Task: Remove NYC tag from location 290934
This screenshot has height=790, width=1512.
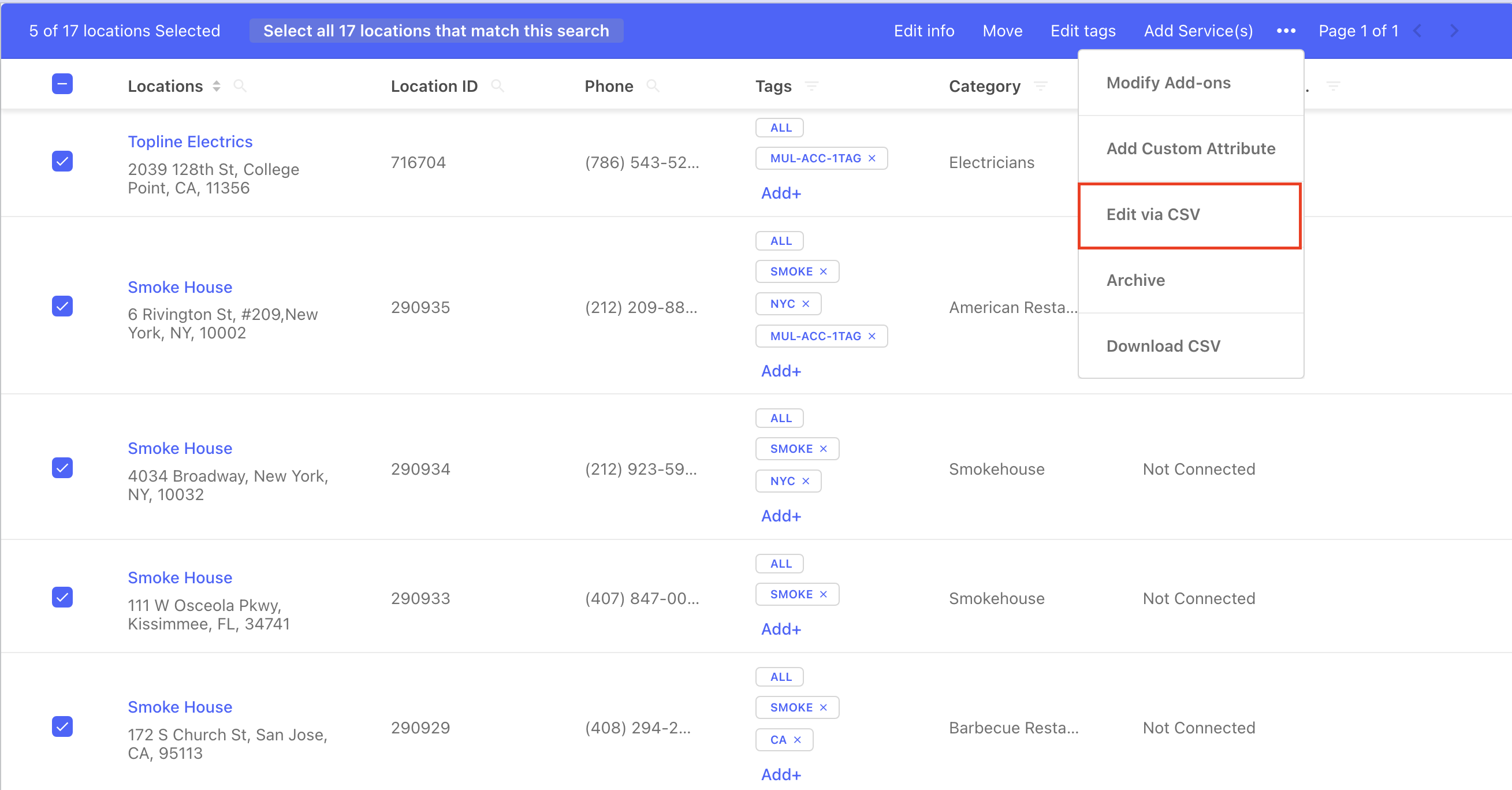Action: tap(805, 480)
